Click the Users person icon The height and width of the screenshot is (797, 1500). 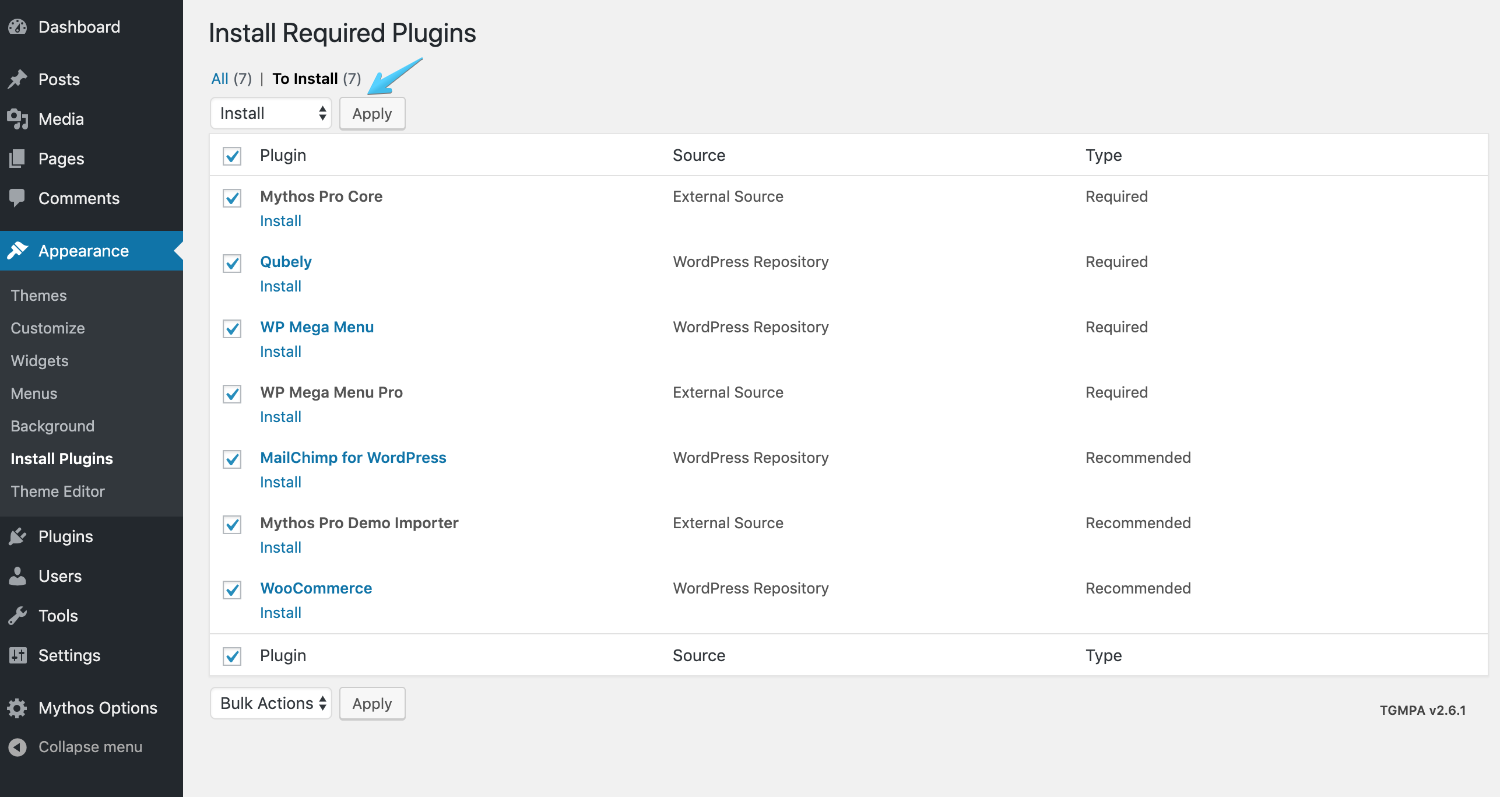[17, 576]
